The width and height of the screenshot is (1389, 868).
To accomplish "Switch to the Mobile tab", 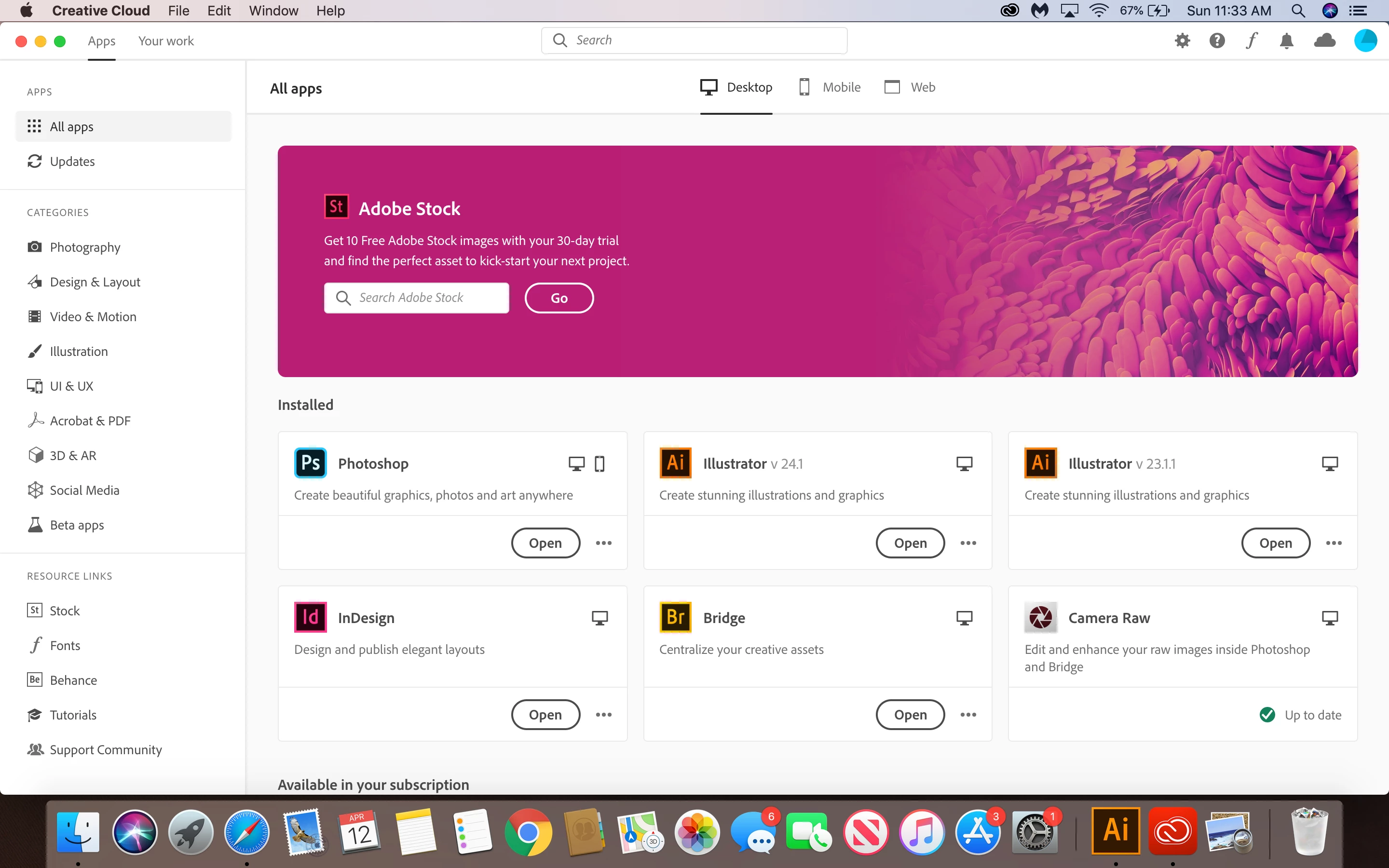I will click(830, 87).
